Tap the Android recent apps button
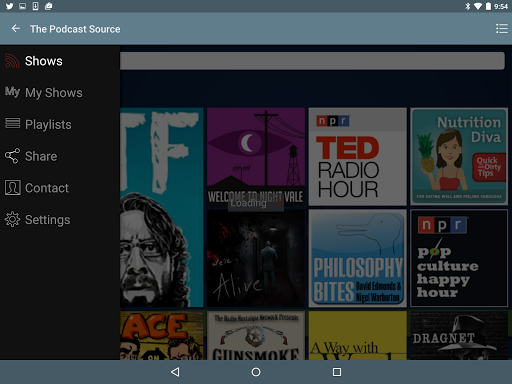512x384 pixels. tap(337, 372)
